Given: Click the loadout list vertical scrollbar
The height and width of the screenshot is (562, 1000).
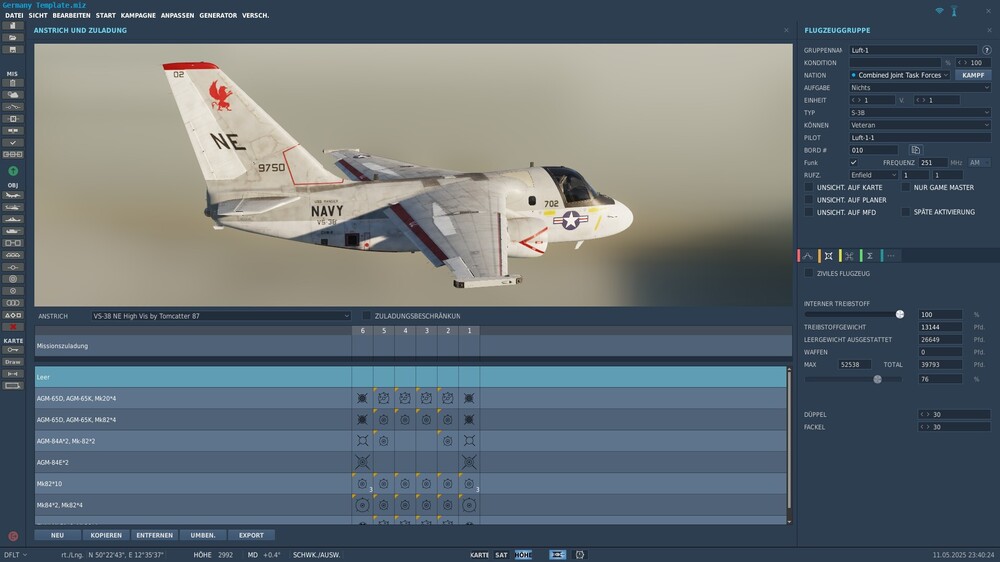Looking at the screenshot, I should point(790,440).
